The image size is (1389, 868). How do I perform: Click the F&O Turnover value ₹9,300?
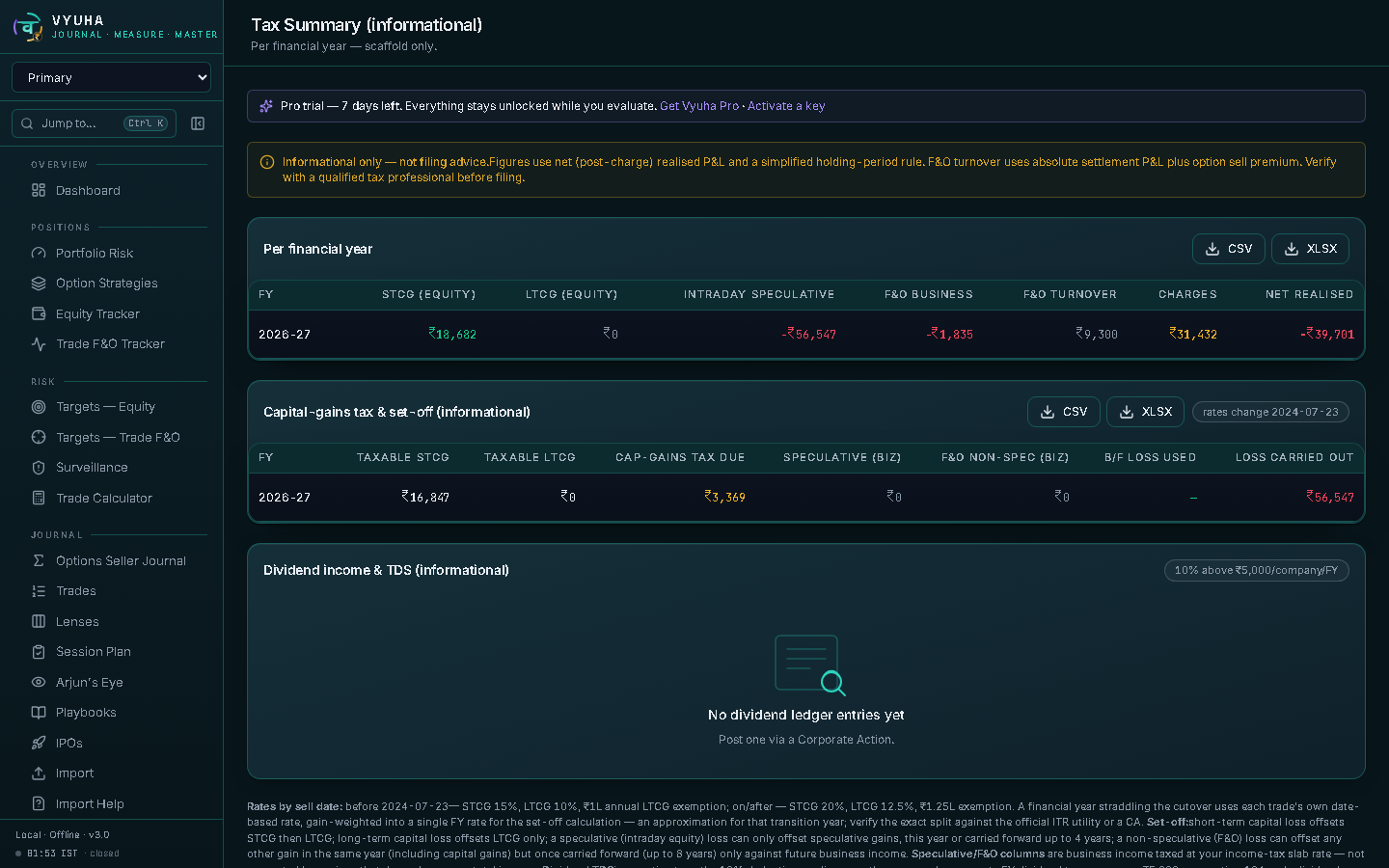[1097, 335]
